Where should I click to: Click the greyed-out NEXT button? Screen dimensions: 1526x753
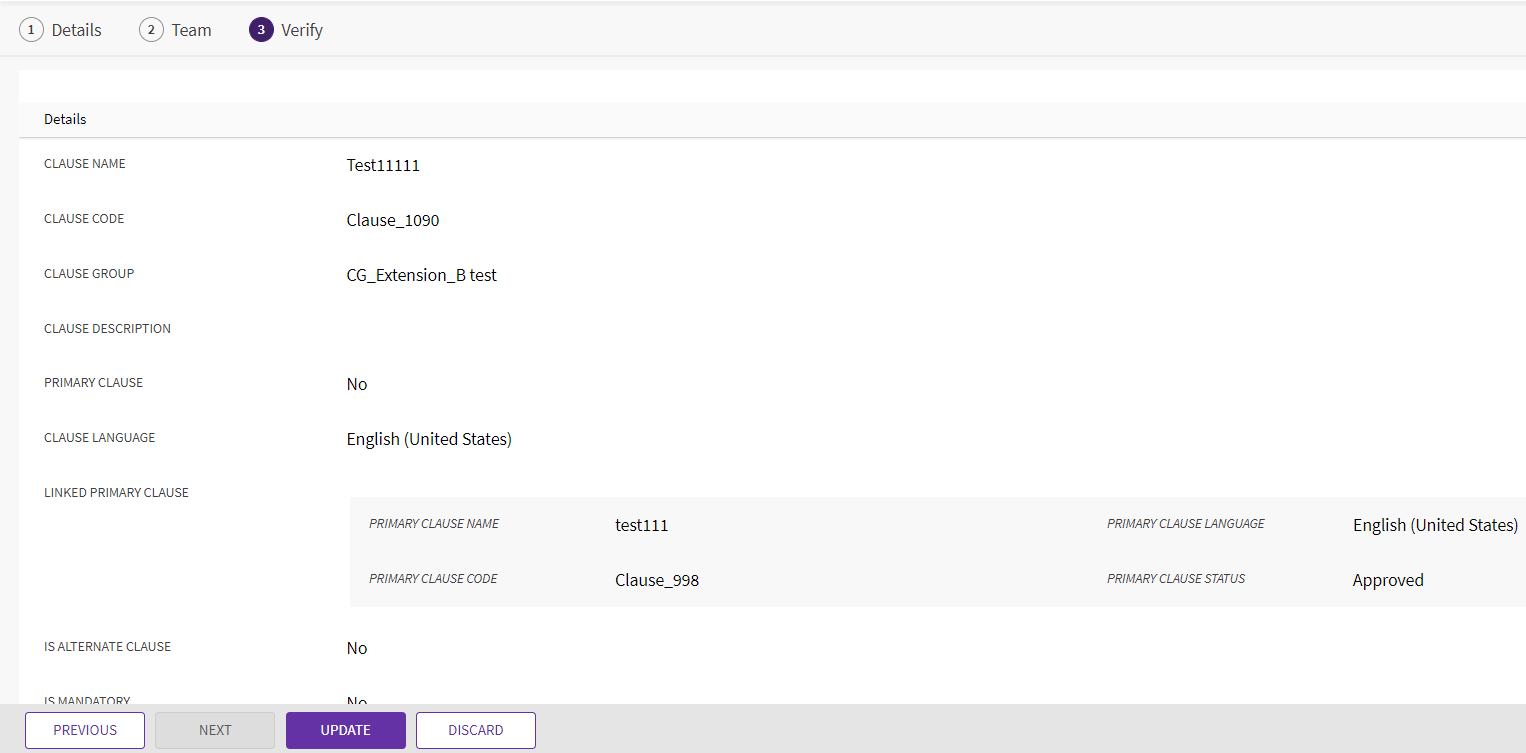[x=215, y=730]
